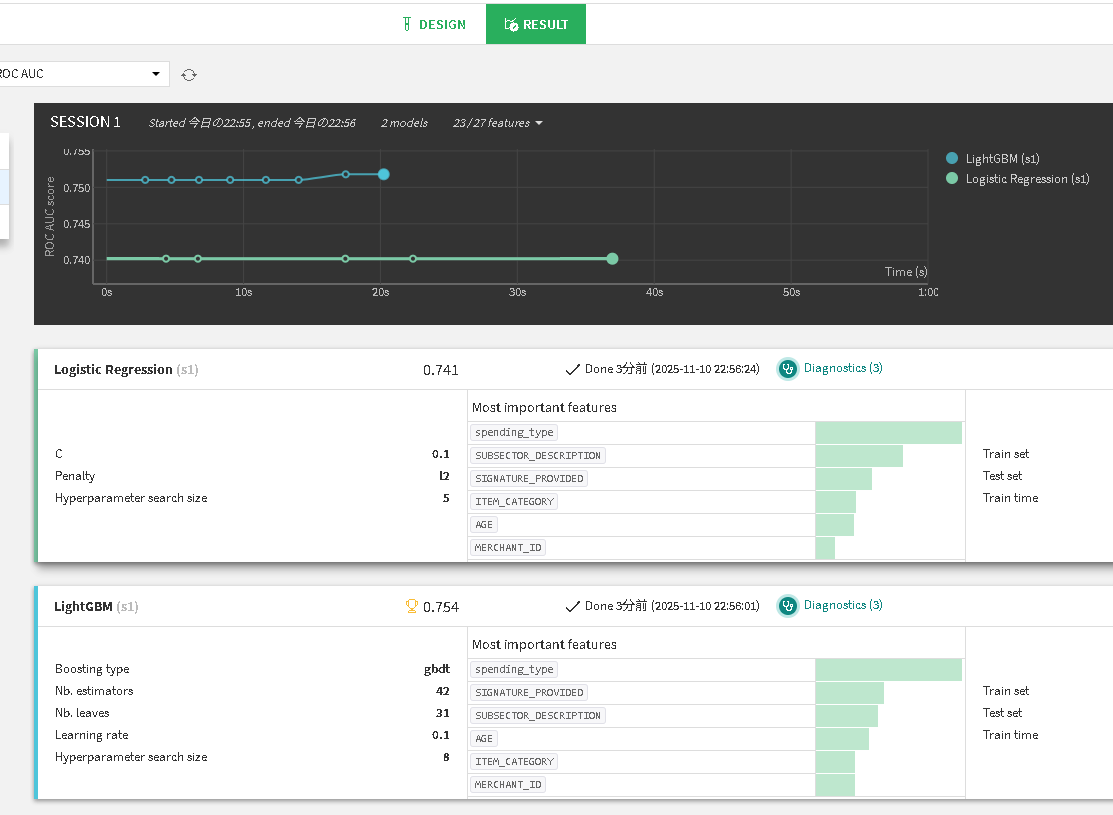
Task: Click Logistic Regression final point on chart
Action: click(x=612, y=259)
